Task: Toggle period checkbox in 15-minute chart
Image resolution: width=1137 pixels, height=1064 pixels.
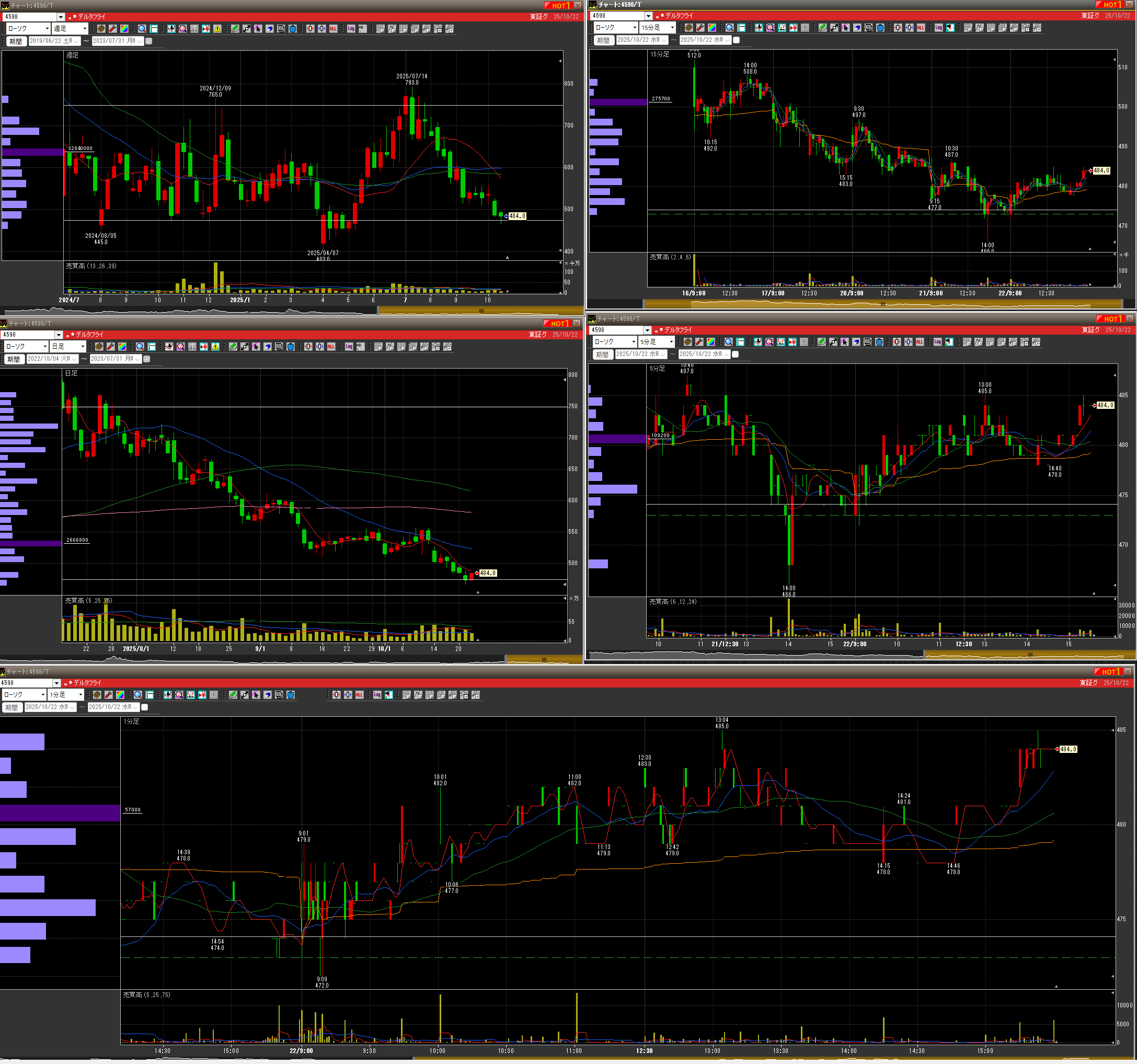Action: click(737, 40)
